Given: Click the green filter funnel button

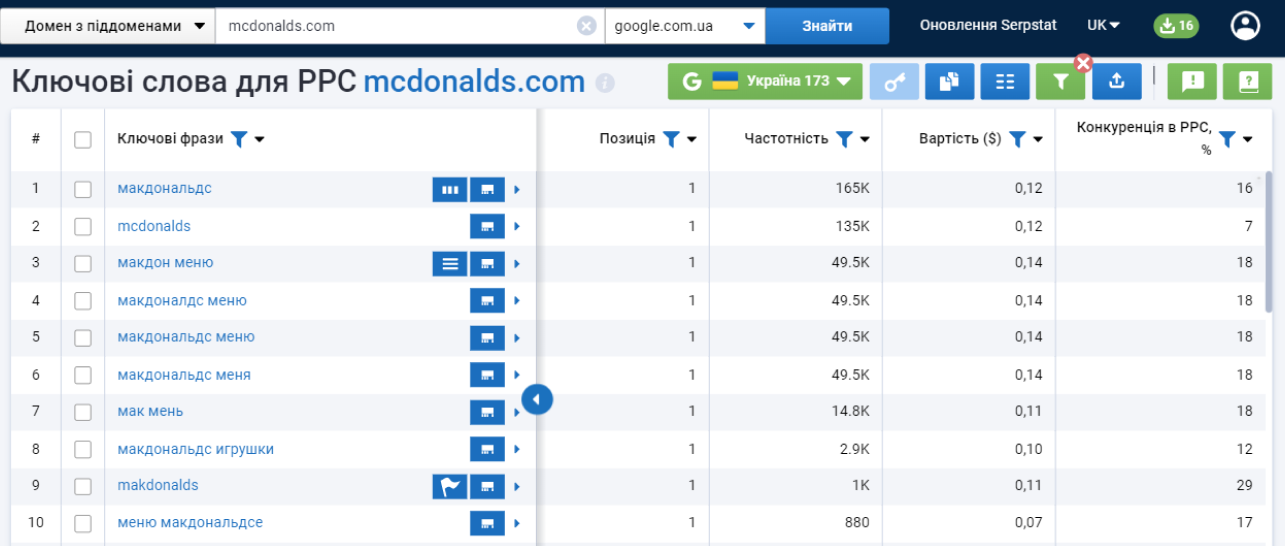Looking at the screenshot, I should tap(1060, 82).
